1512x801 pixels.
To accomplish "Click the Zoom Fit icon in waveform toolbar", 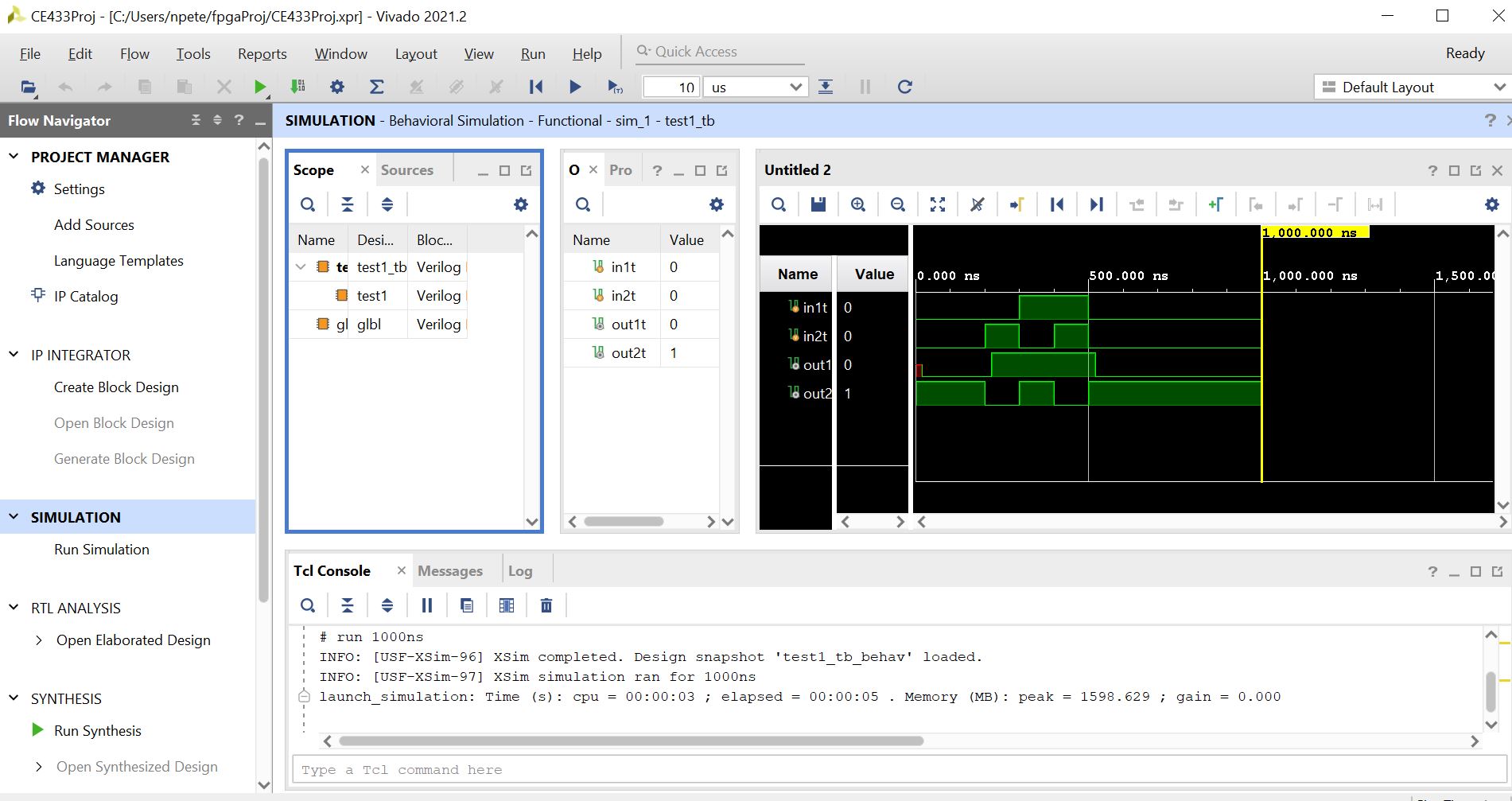I will pos(938,204).
